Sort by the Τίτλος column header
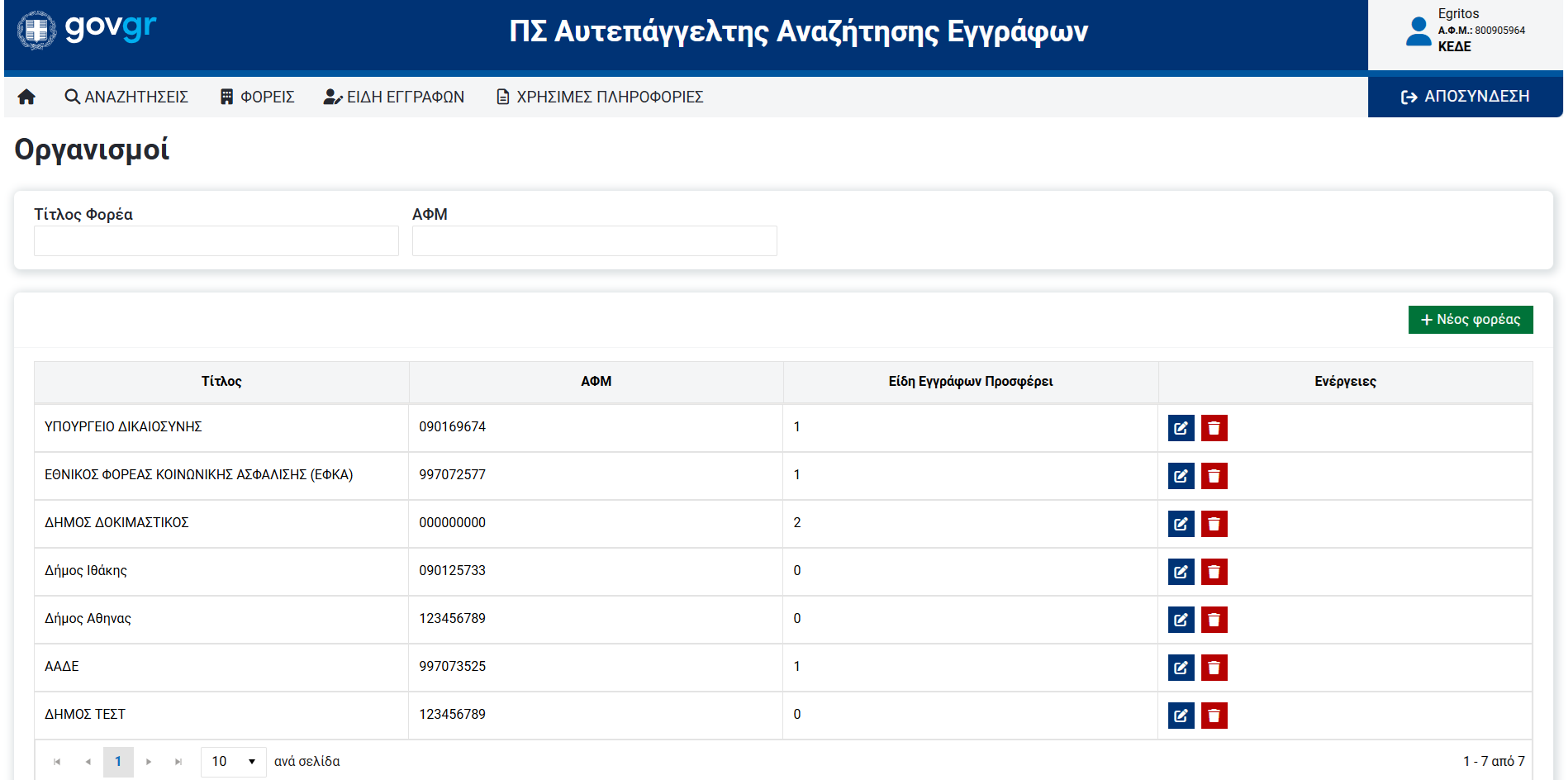This screenshot has height=780, width=1568. point(221,382)
